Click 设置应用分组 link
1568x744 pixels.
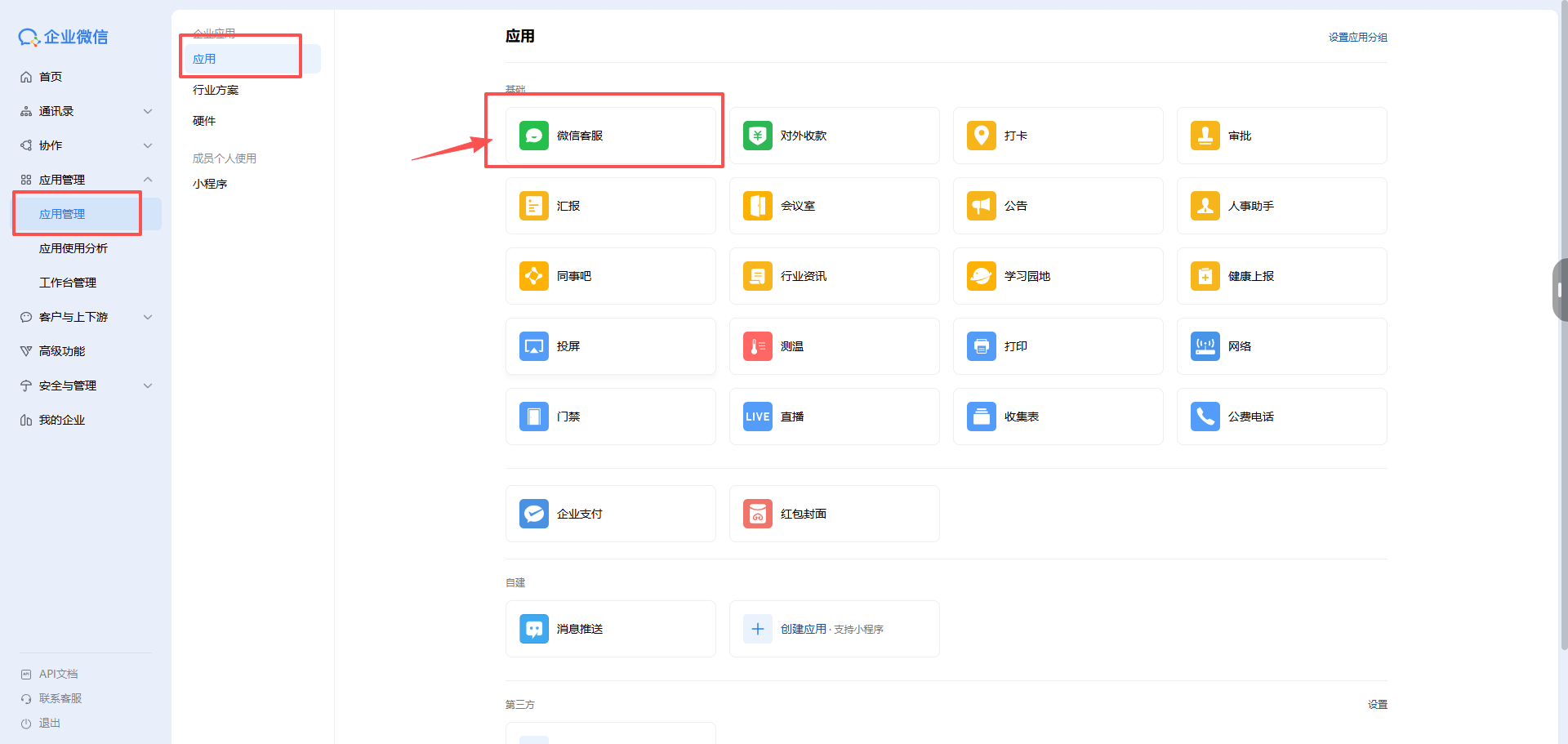(1357, 38)
